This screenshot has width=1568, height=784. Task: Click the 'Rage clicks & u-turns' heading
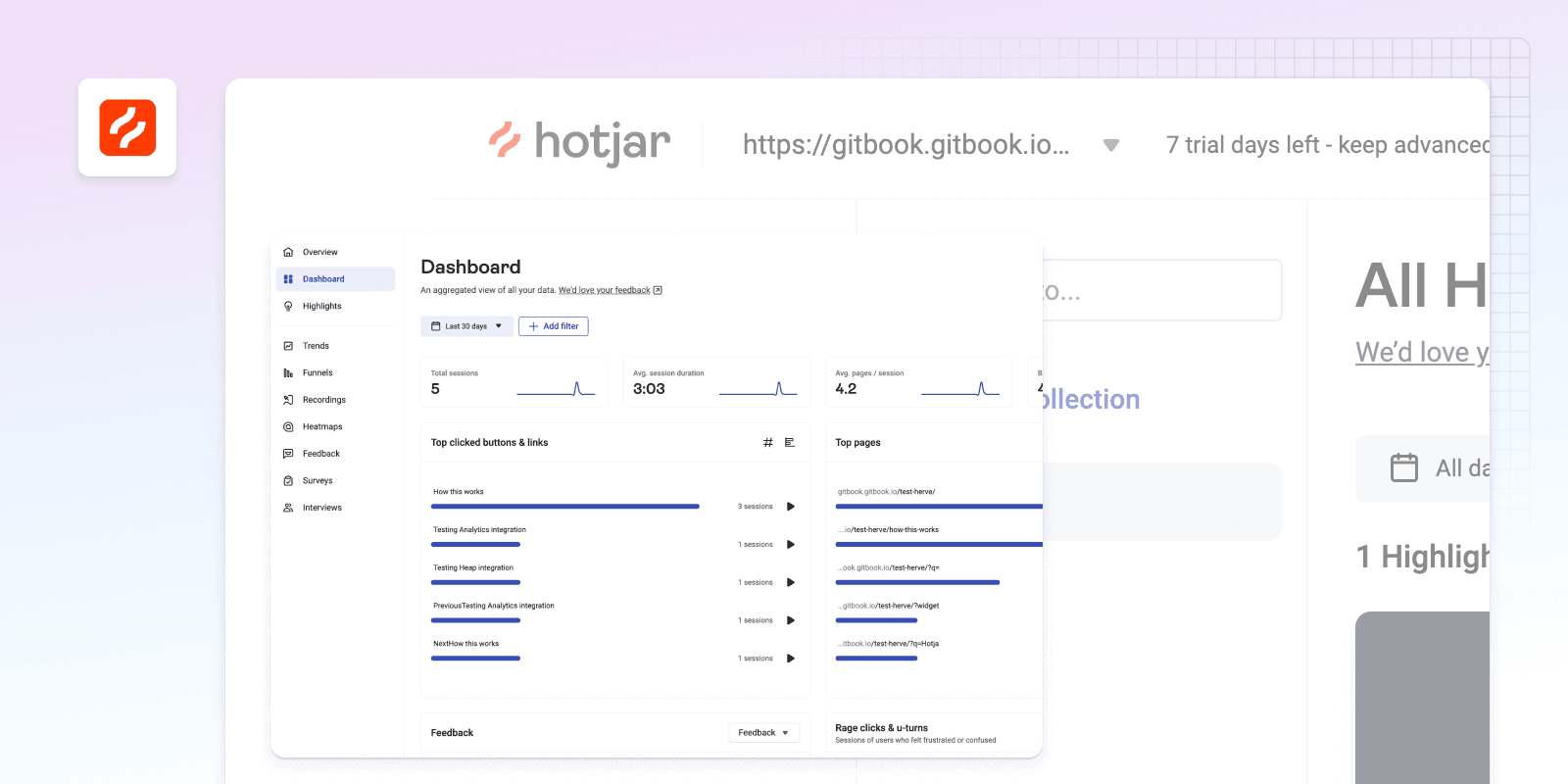[x=882, y=728]
